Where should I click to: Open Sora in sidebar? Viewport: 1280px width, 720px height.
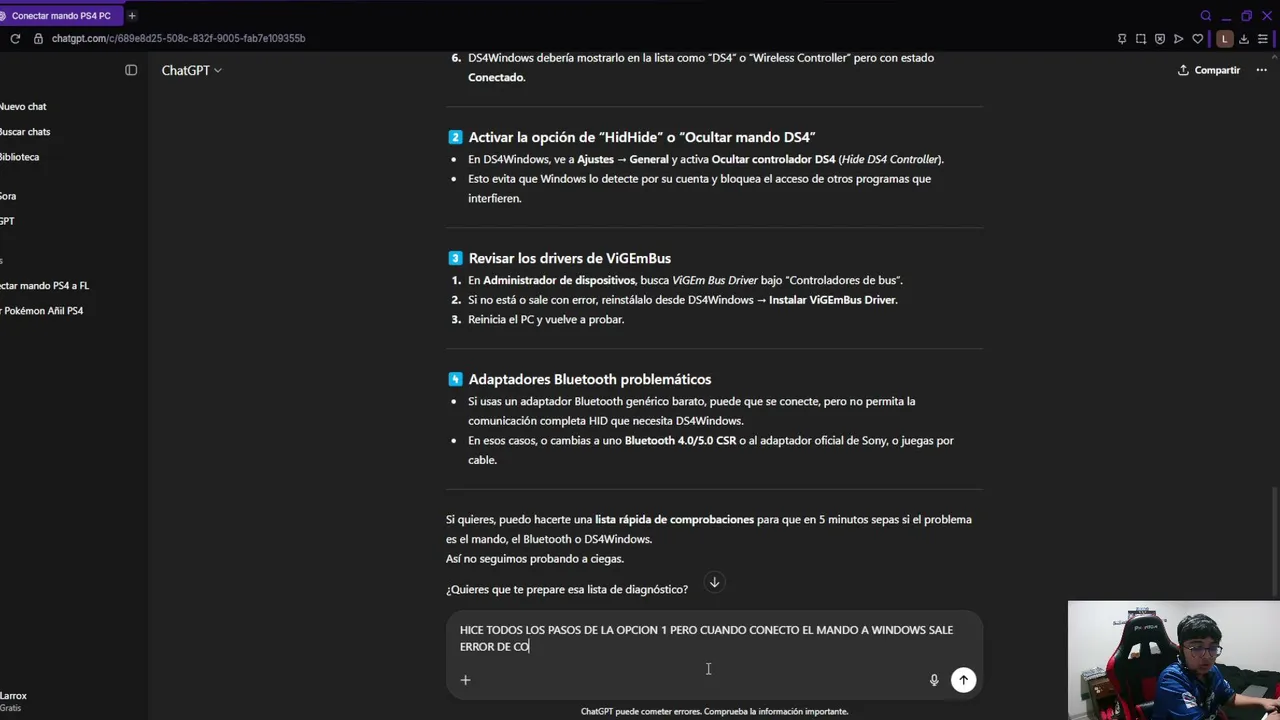(x=8, y=196)
